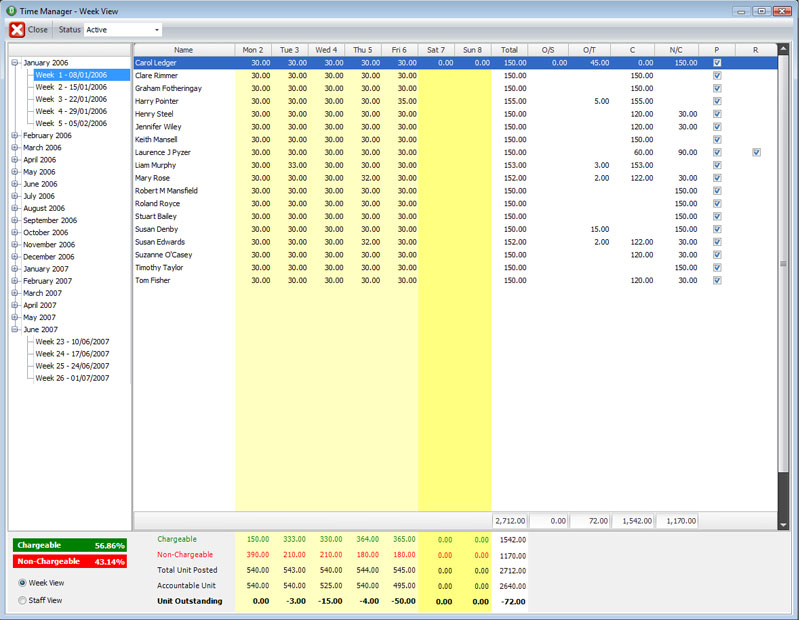Select Week 2 - 15/01/2006 in tree
The width and height of the screenshot is (800, 620).
click(x=71, y=87)
